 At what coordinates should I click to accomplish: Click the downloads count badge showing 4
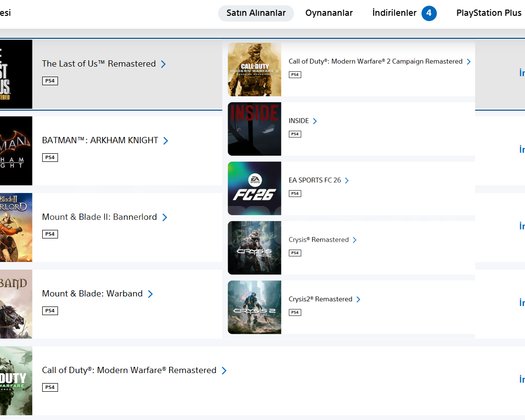[x=429, y=13]
